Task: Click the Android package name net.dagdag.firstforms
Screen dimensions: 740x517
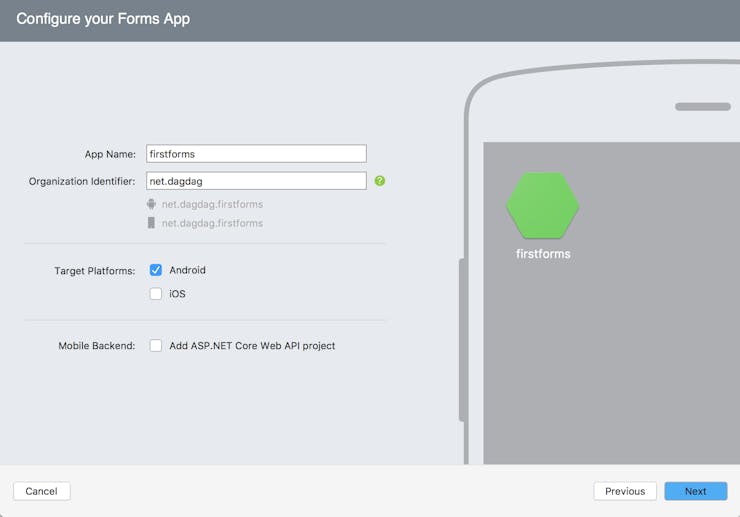Action: [212, 204]
